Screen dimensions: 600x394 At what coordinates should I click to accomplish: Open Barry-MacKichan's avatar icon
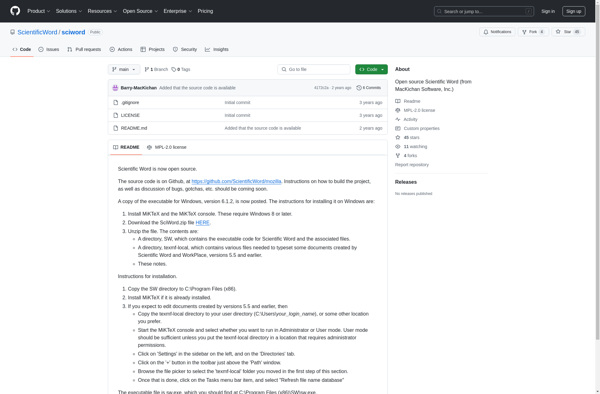tap(115, 88)
